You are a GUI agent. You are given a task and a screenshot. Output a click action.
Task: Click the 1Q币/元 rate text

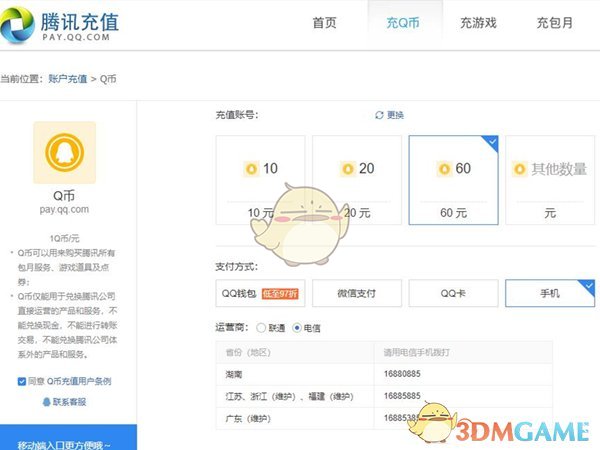(x=64, y=238)
